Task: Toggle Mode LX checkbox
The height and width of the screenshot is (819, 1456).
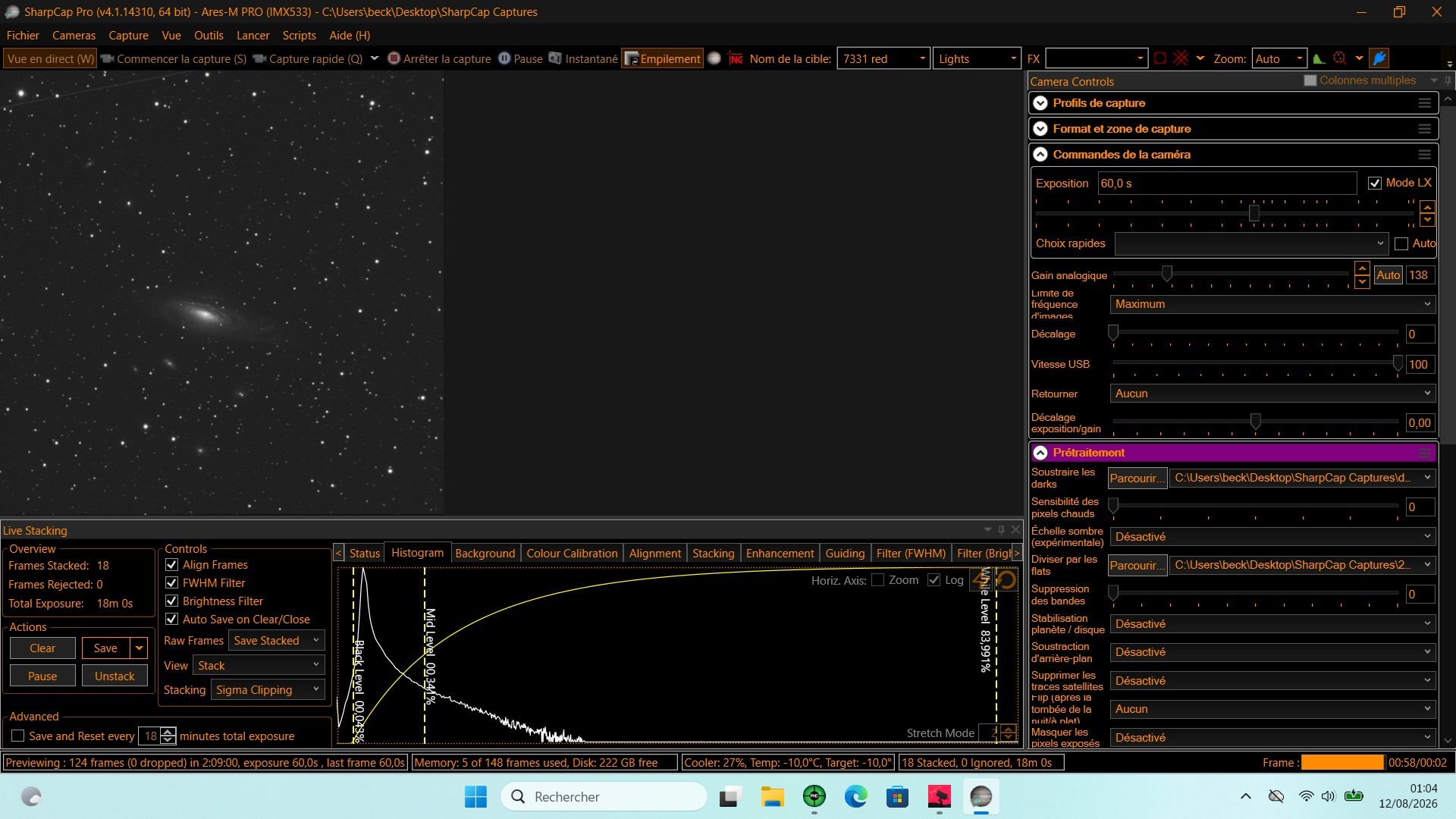Action: [x=1375, y=183]
